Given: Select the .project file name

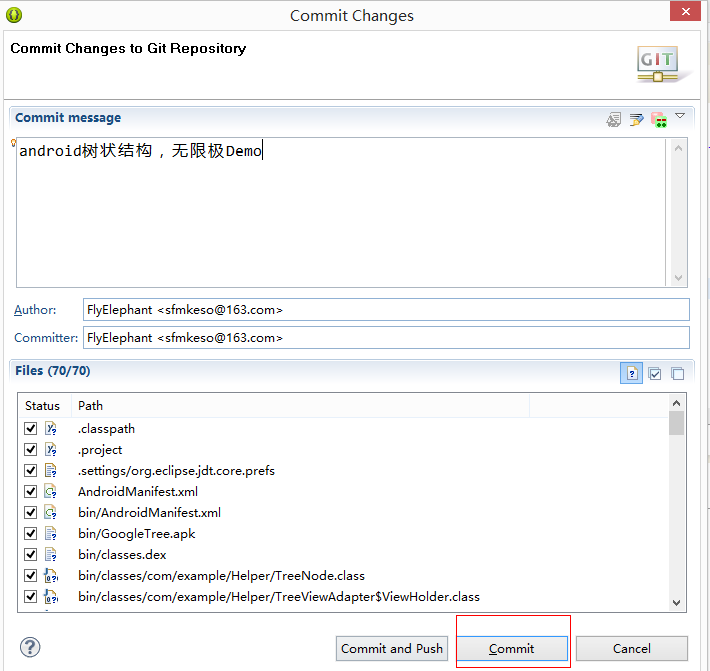Looking at the screenshot, I should pyautogui.click(x=100, y=450).
